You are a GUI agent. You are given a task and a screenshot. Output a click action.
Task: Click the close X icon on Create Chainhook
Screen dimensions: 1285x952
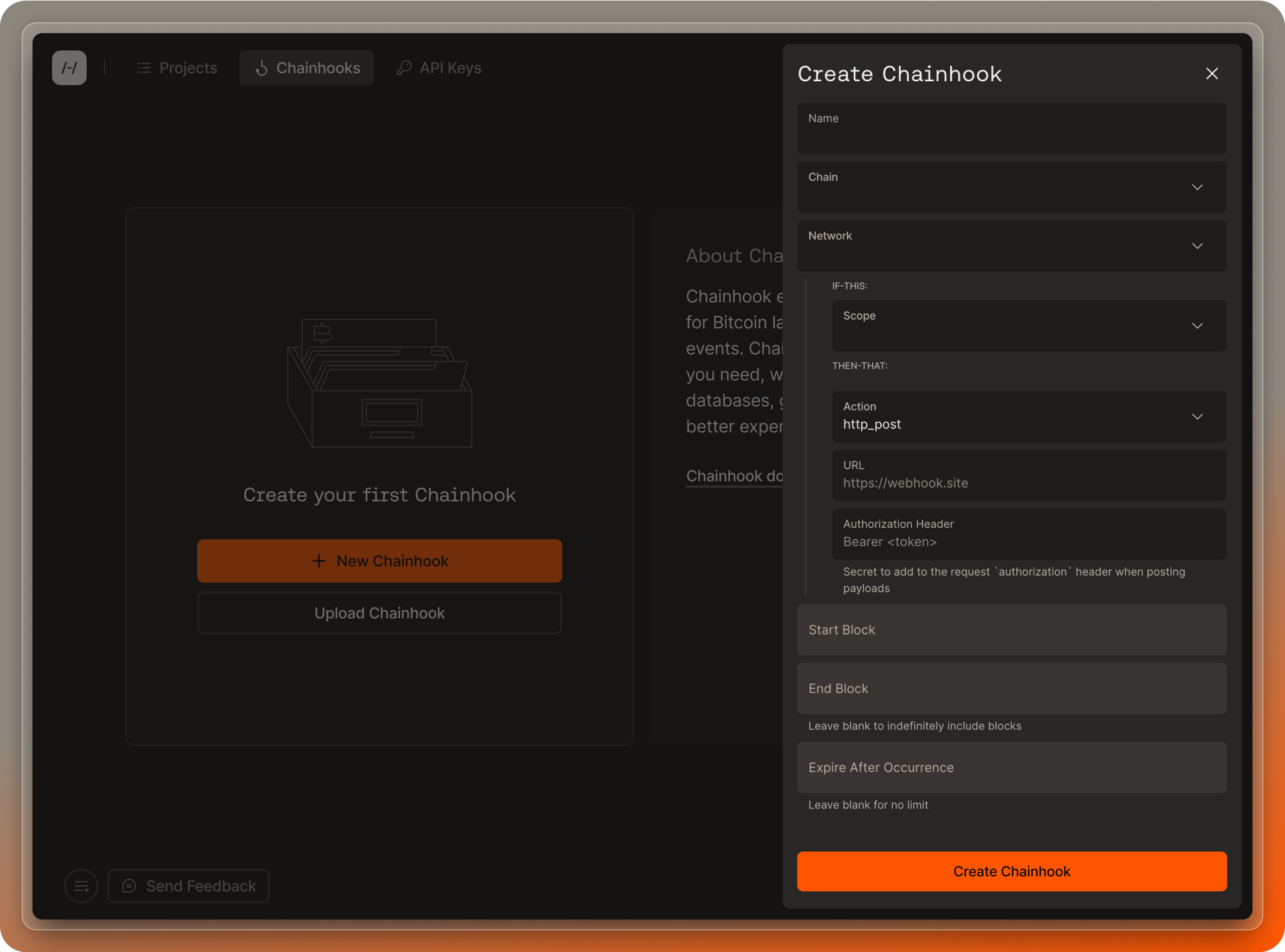tap(1212, 73)
